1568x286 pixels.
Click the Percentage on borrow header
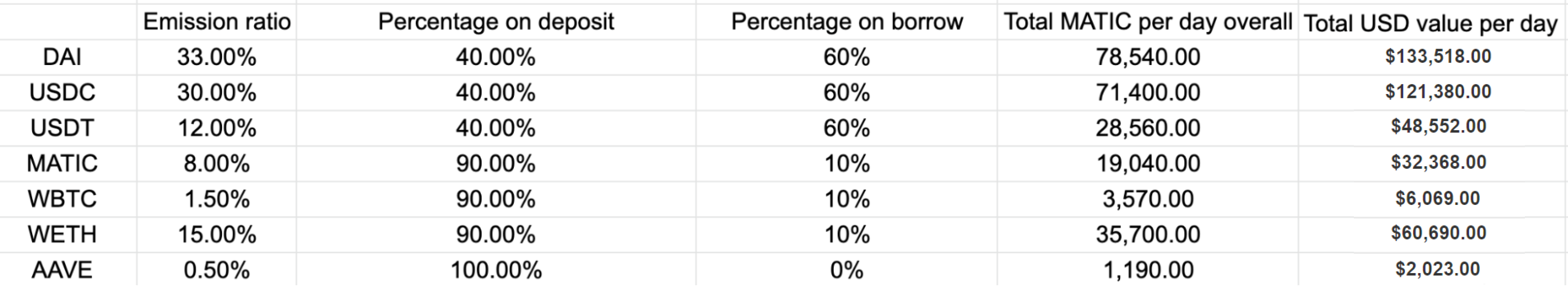point(847,22)
